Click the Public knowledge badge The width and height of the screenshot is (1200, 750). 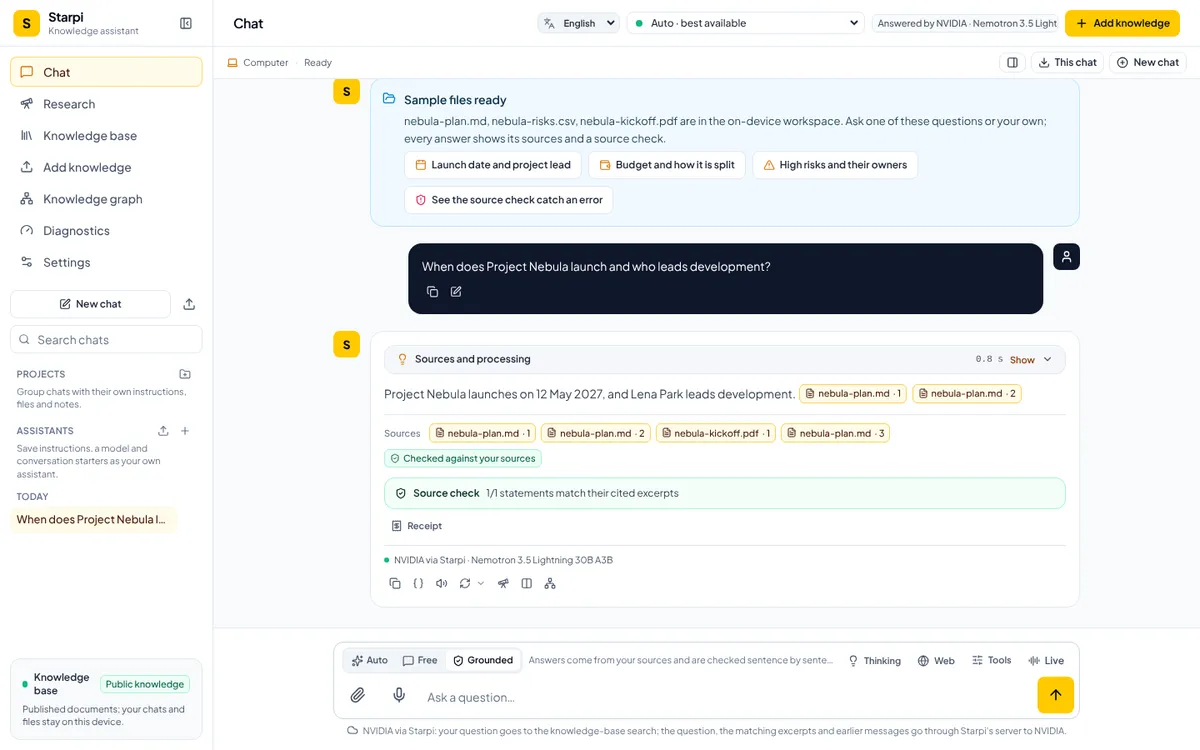pos(145,684)
